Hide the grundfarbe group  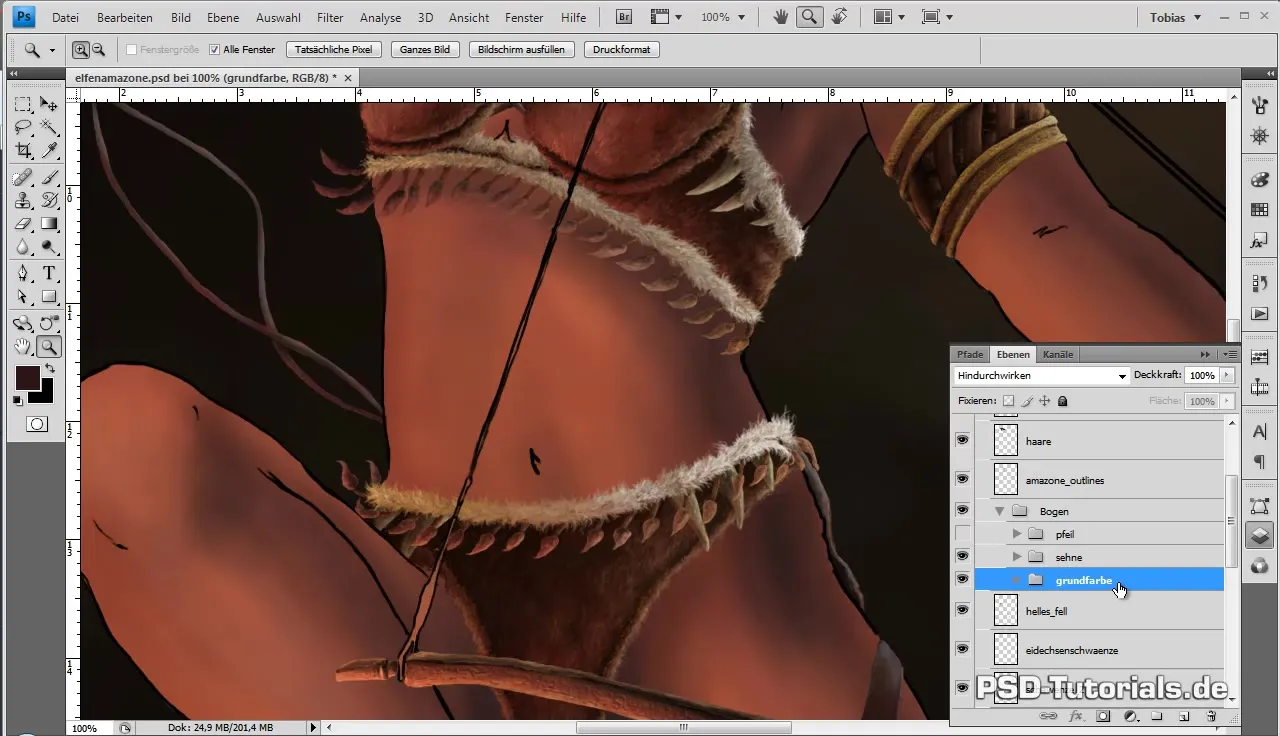(963, 579)
